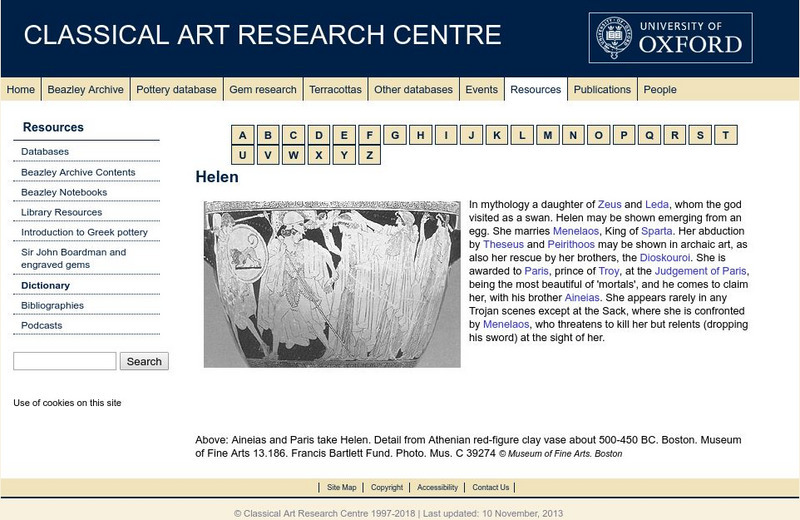Open dictionary letter I

(x=446, y=135)
